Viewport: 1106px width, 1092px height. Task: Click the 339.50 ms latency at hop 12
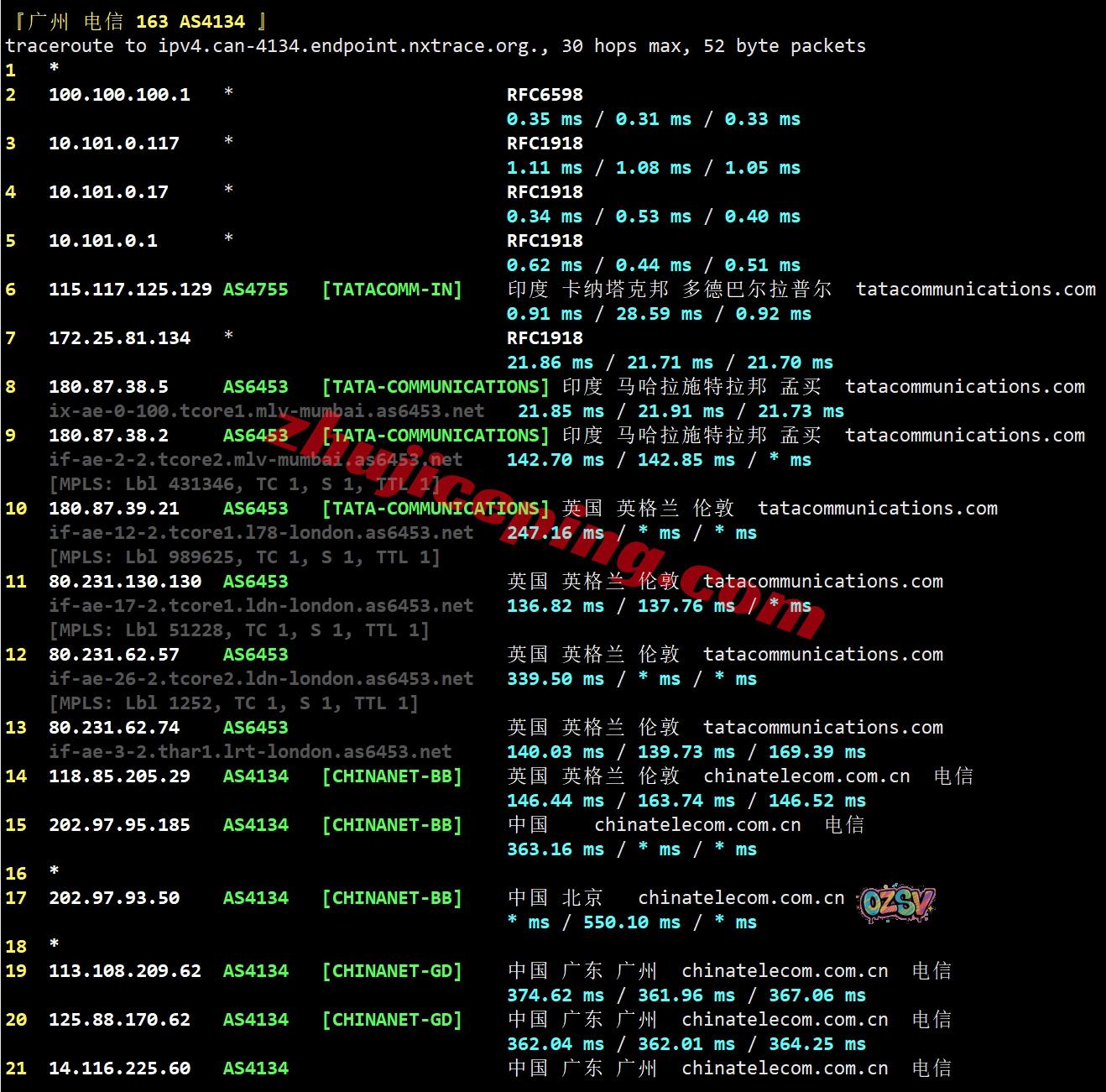pos(556,679)
